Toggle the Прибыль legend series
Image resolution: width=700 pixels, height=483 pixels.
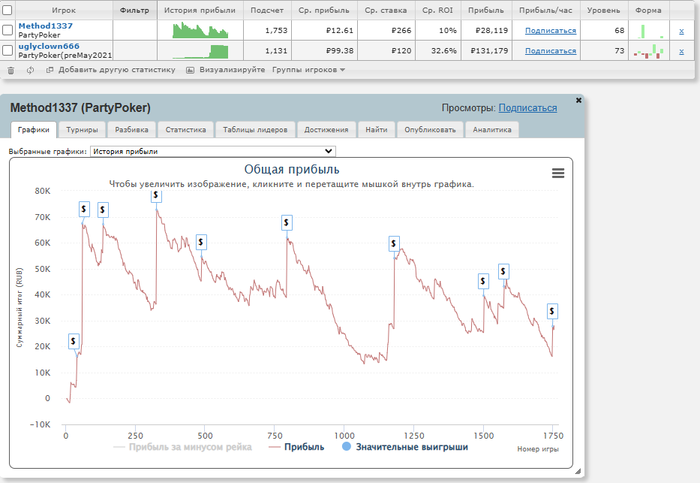click(296, 447)
